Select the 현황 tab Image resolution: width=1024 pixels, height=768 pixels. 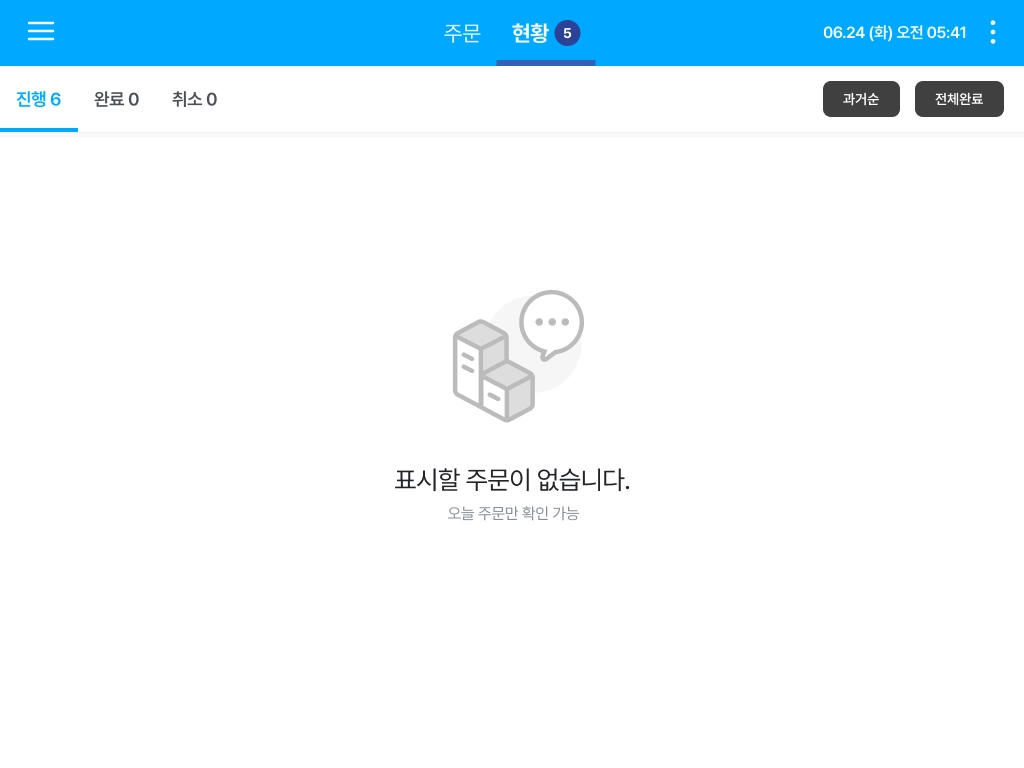(x=530, y=33)
